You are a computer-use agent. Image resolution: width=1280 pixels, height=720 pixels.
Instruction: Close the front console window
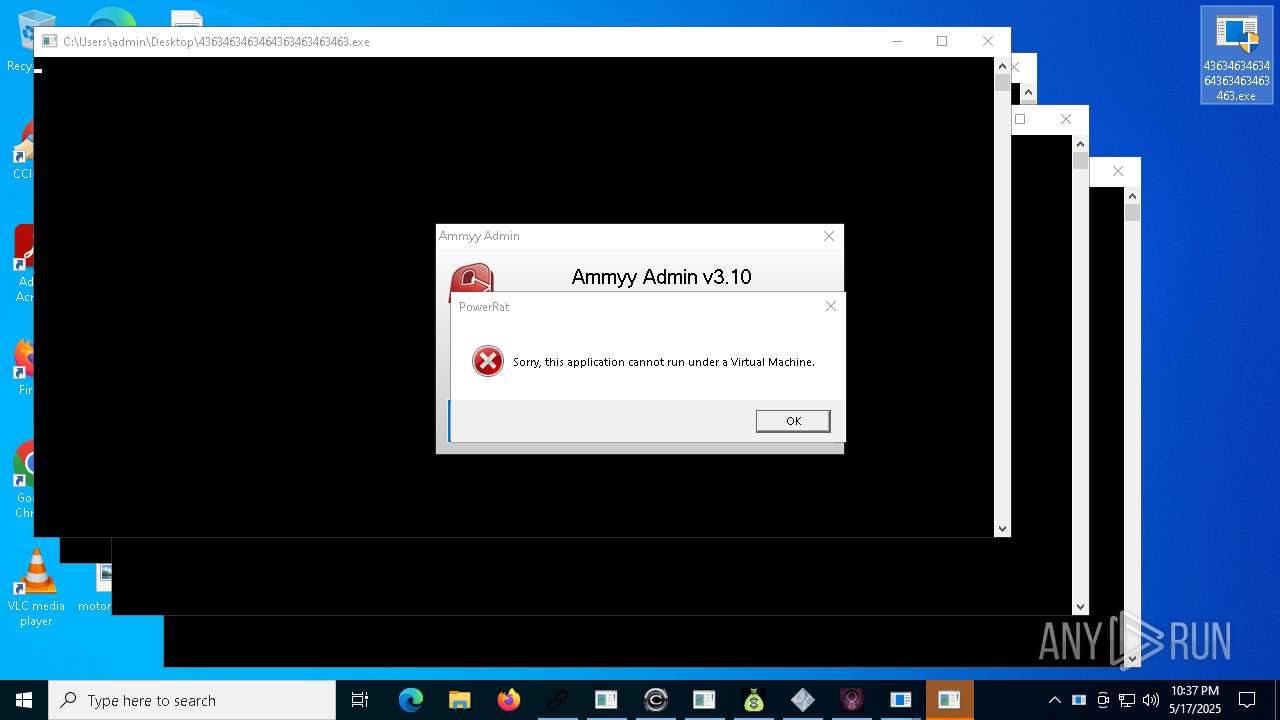click(x=988, y=42)
